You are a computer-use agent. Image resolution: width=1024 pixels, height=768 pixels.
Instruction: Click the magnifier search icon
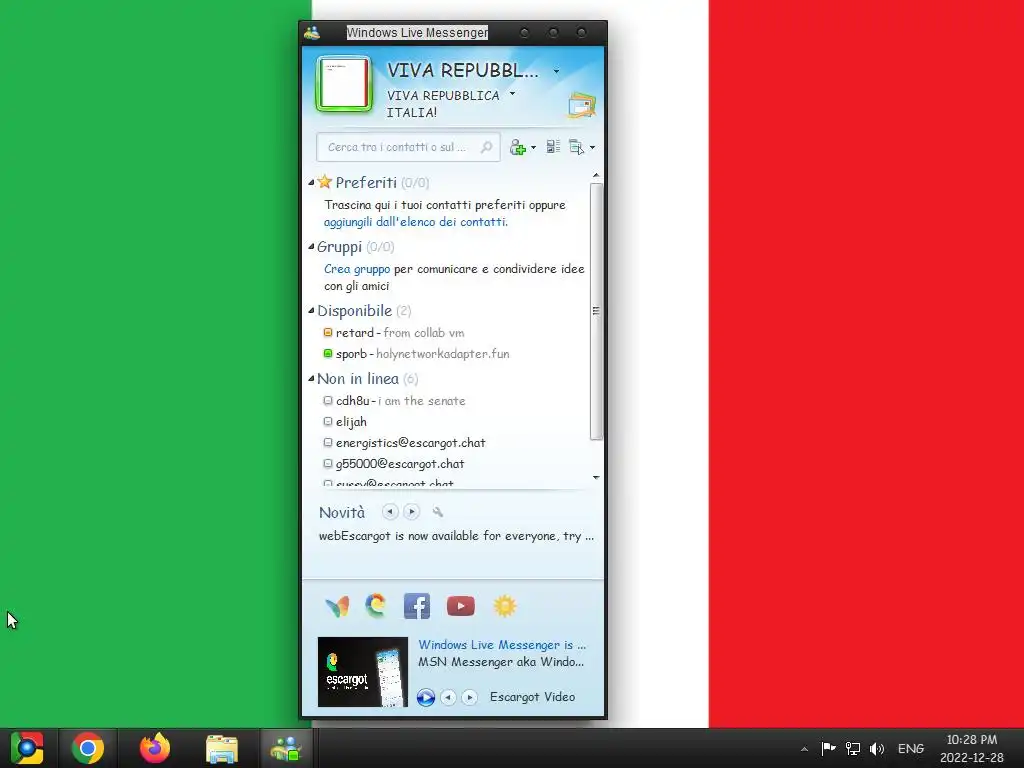[x=486, y=147]
